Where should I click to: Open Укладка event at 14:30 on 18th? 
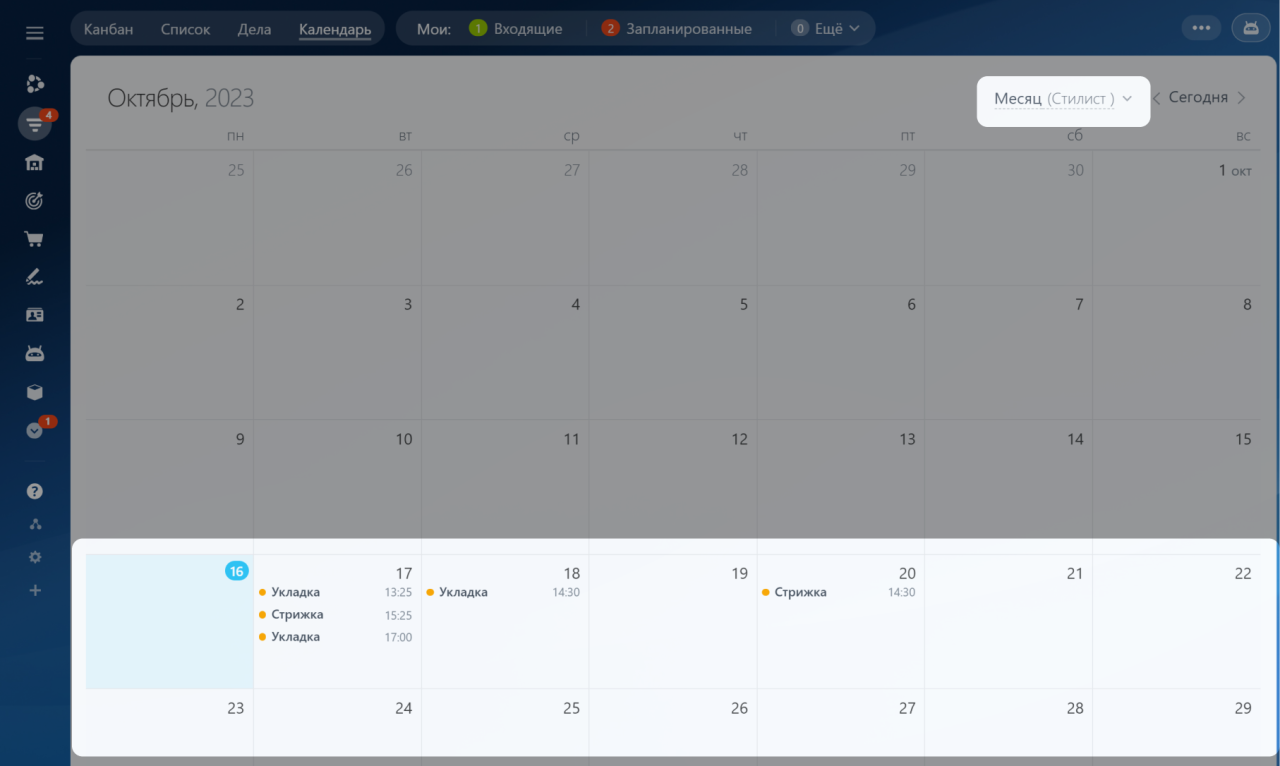(x=503, y=592)
